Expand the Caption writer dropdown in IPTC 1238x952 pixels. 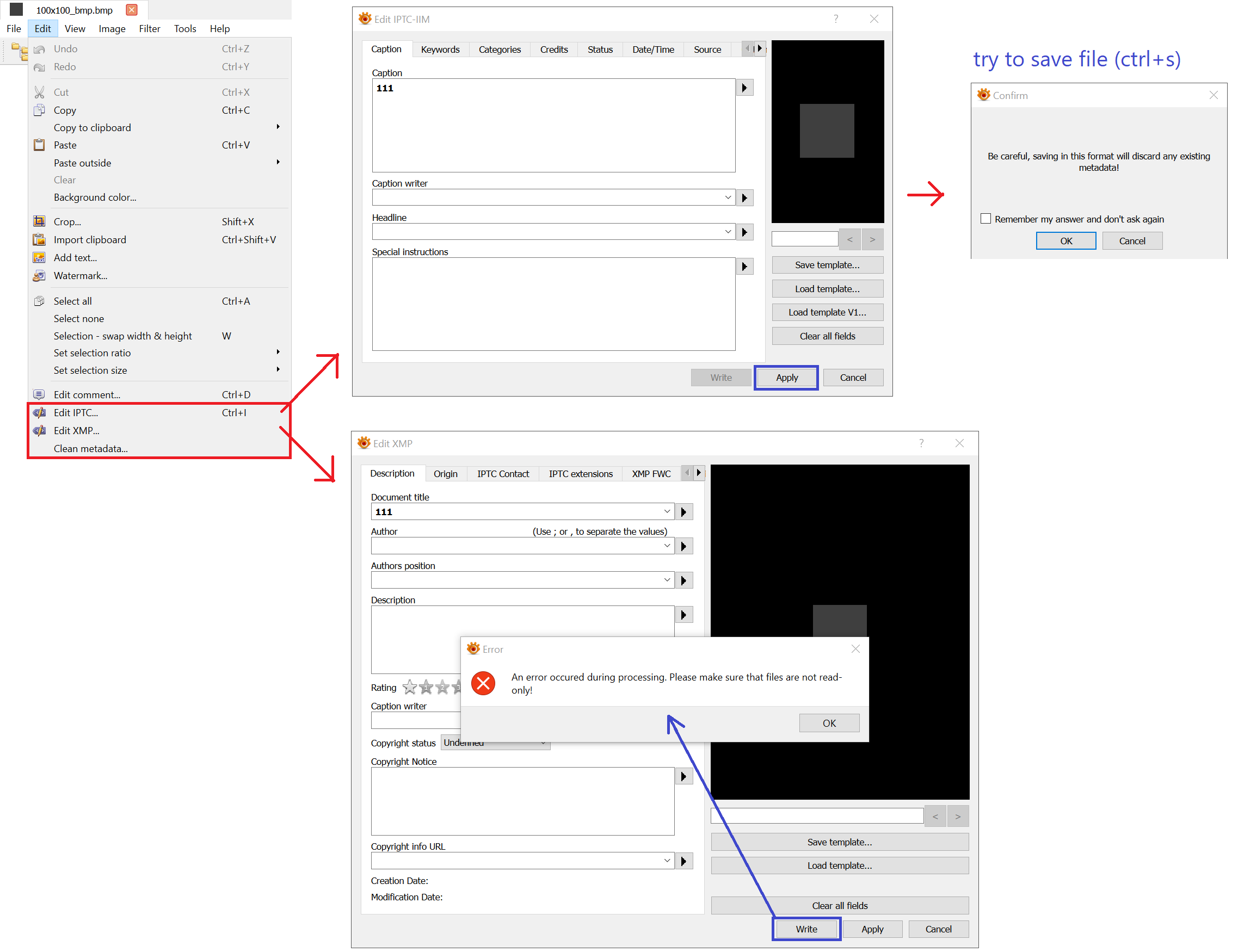pyautogui.click(x=728, y=197)
